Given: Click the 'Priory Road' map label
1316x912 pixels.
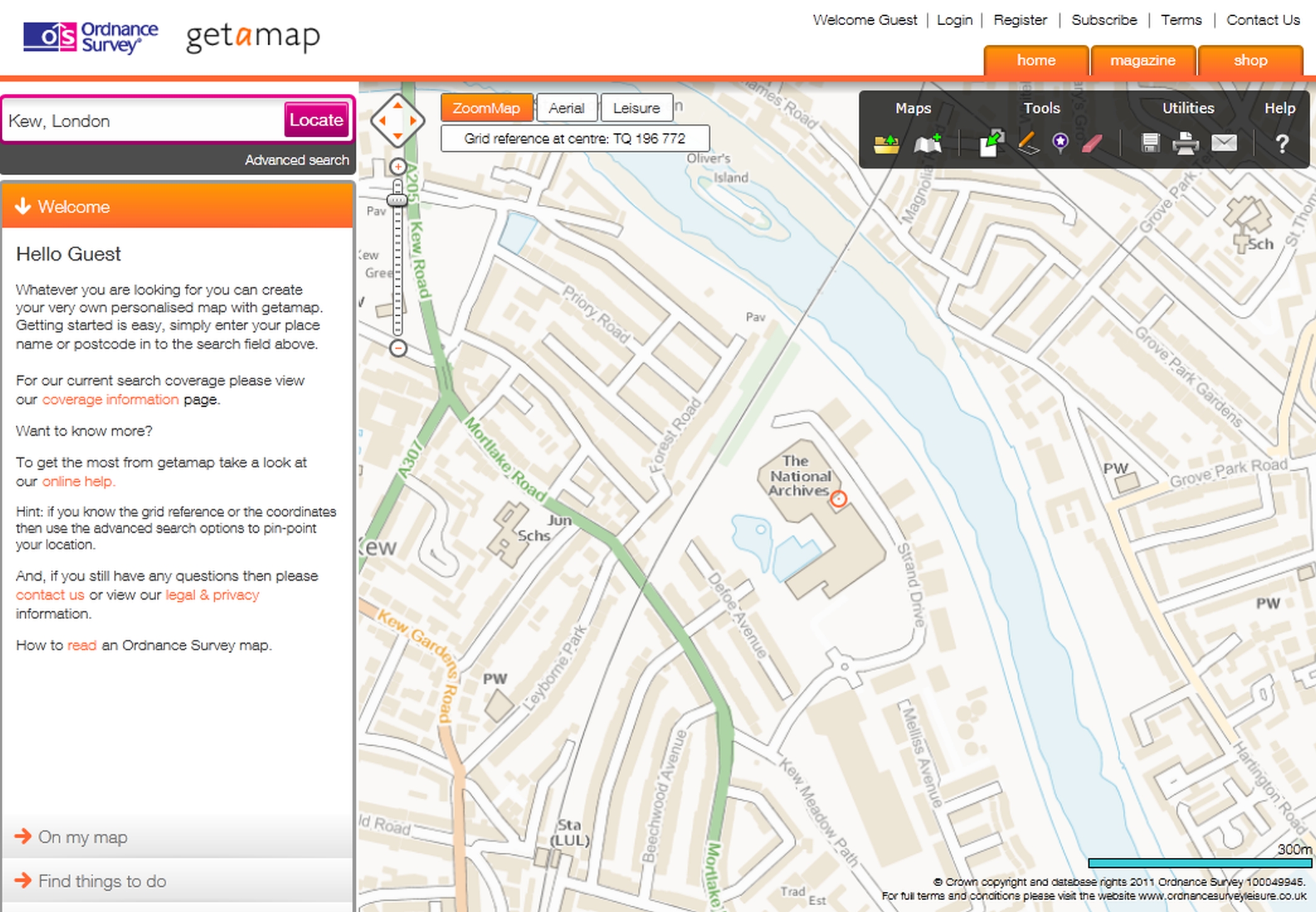Looking at the screenshot, I should pyautogui.click(x=596, y=314).
